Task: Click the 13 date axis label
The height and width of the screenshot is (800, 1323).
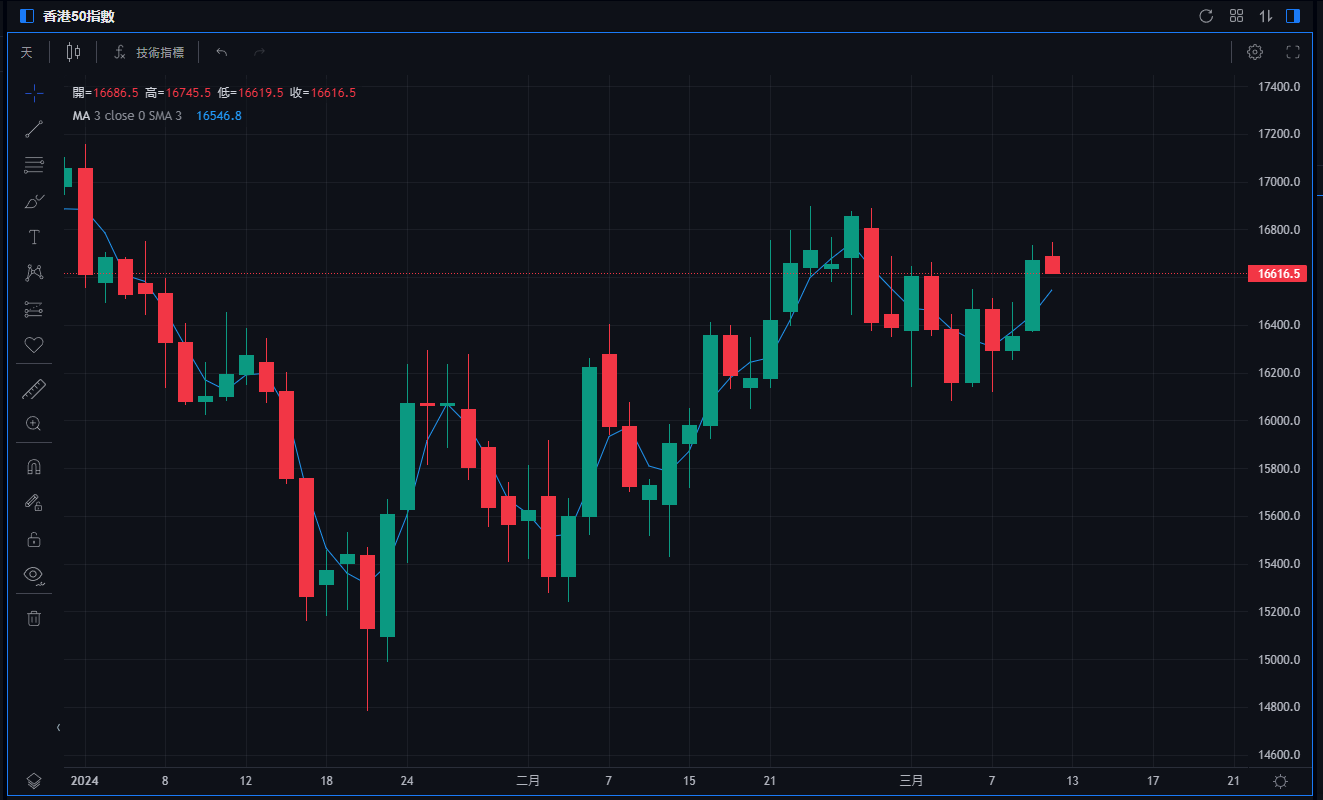Action: click(1072, 781)
